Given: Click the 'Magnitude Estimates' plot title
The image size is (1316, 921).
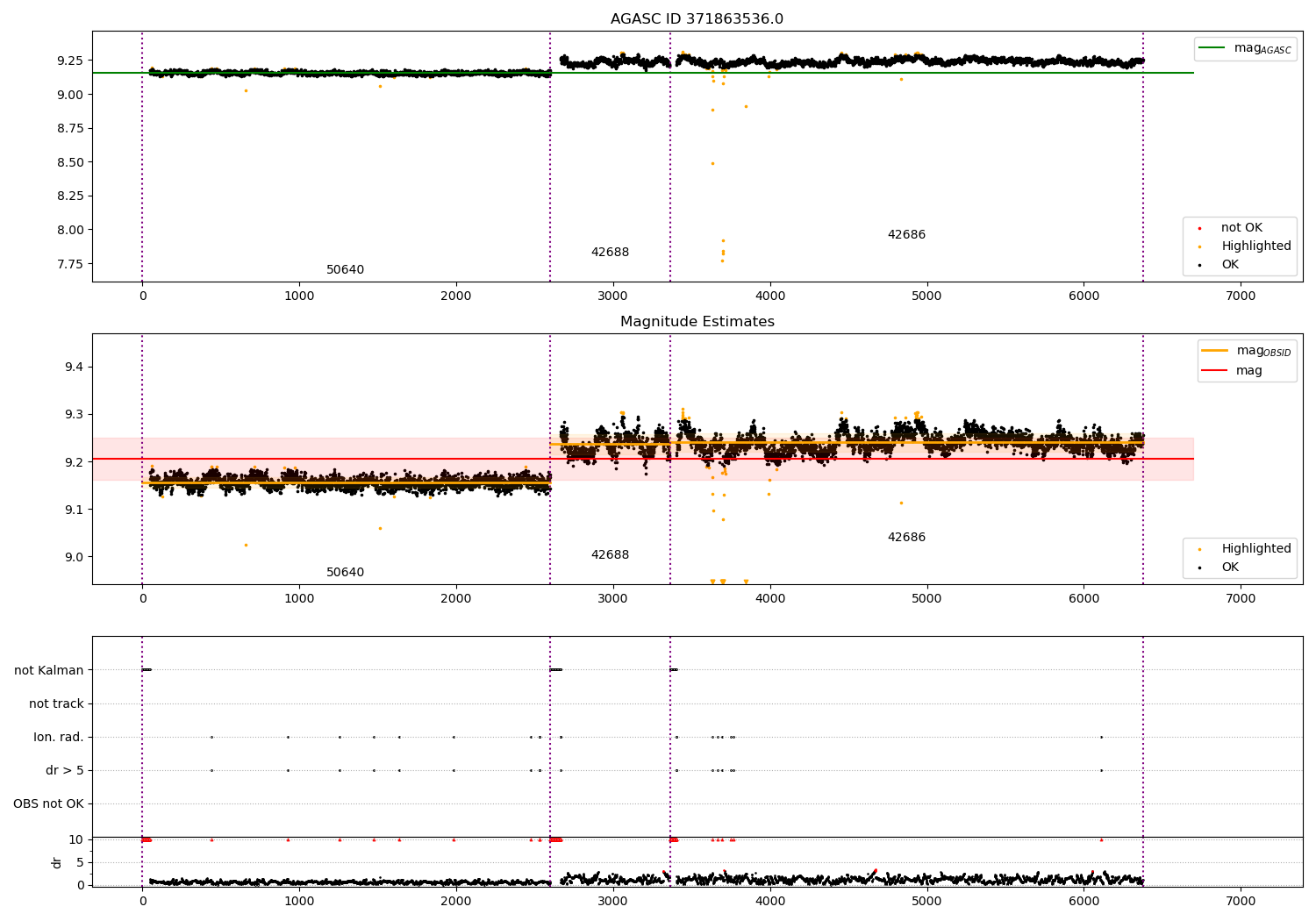Looking at the screenshot, I should 697,322.
